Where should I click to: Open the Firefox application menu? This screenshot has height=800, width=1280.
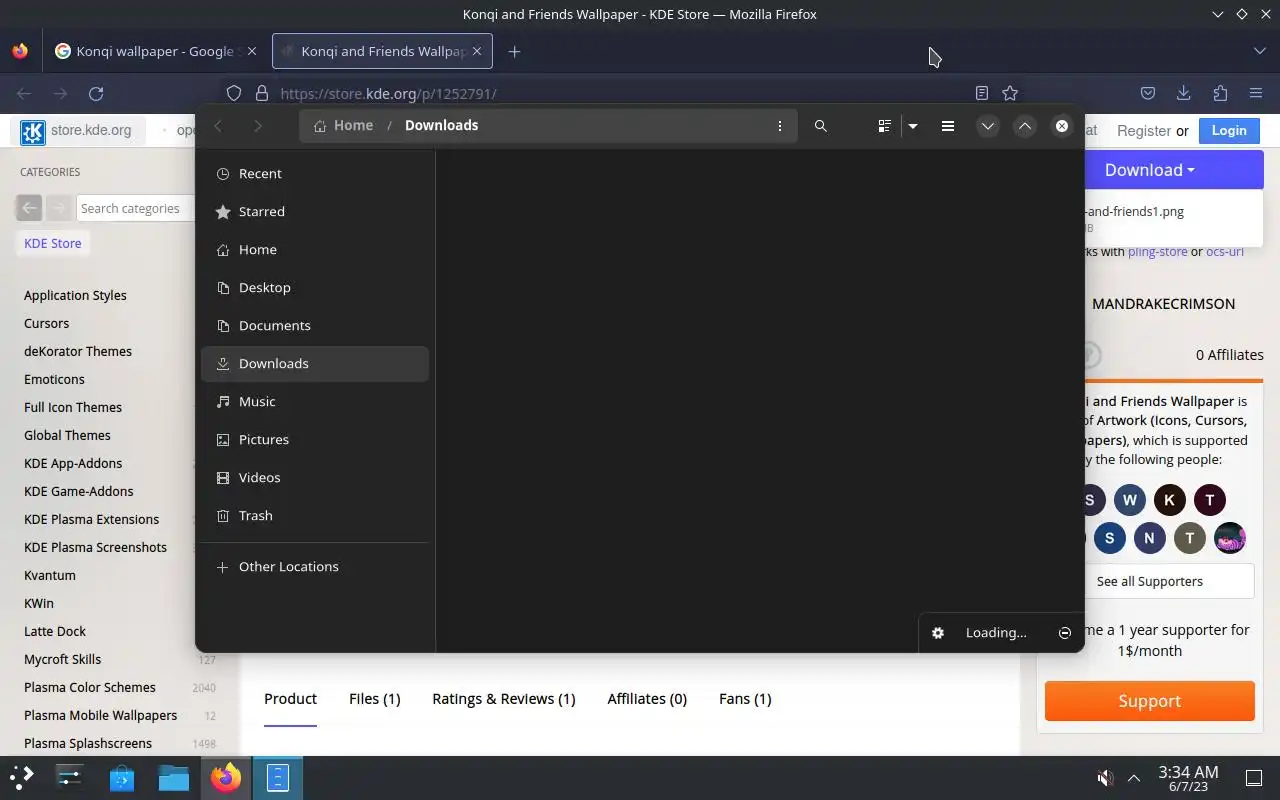point(1256,93)
